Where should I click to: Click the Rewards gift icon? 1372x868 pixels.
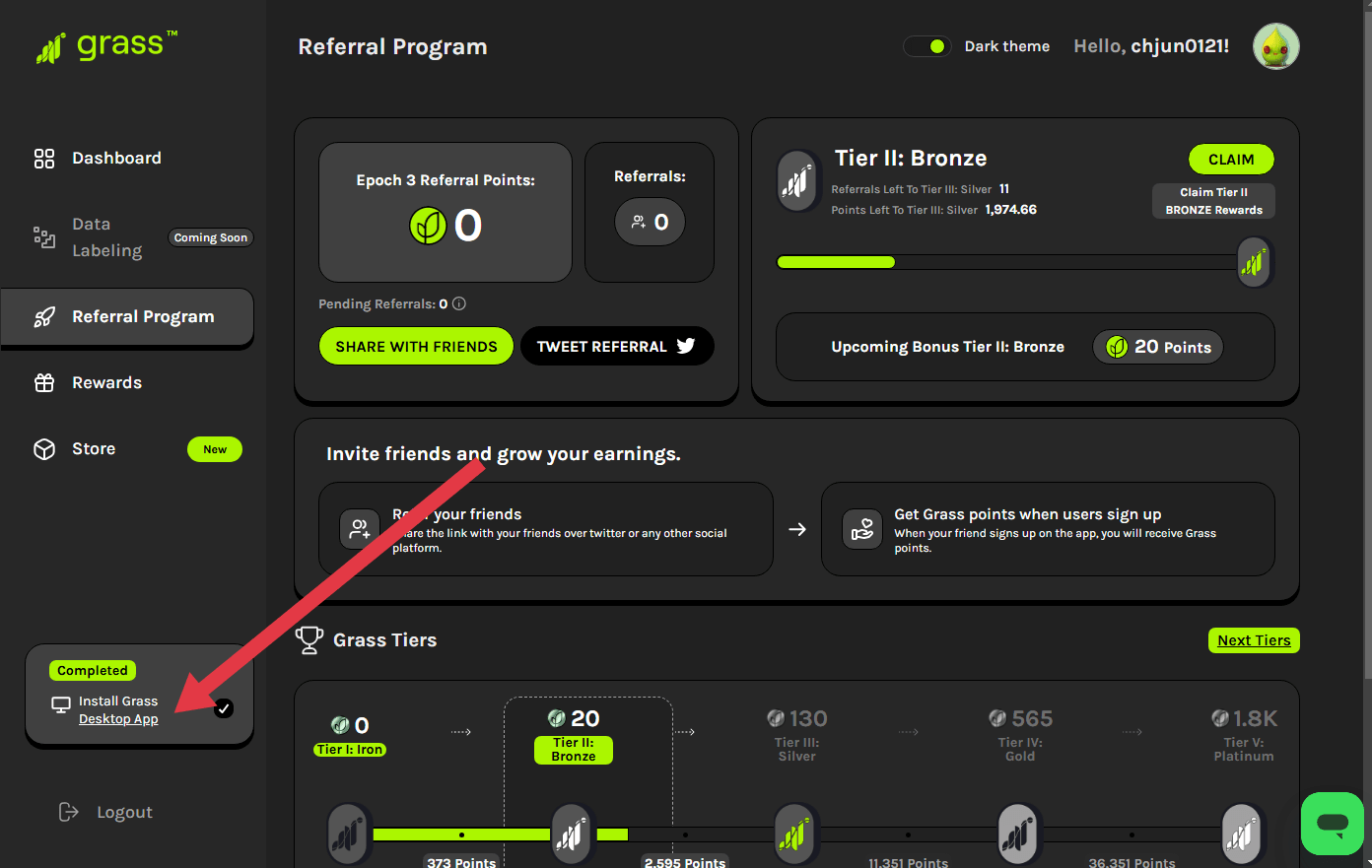(x=44, y=383)
